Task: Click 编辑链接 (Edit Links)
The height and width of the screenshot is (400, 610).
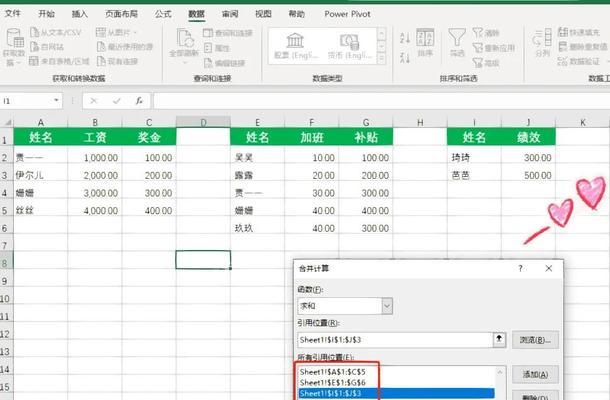Action: [224, 63]
